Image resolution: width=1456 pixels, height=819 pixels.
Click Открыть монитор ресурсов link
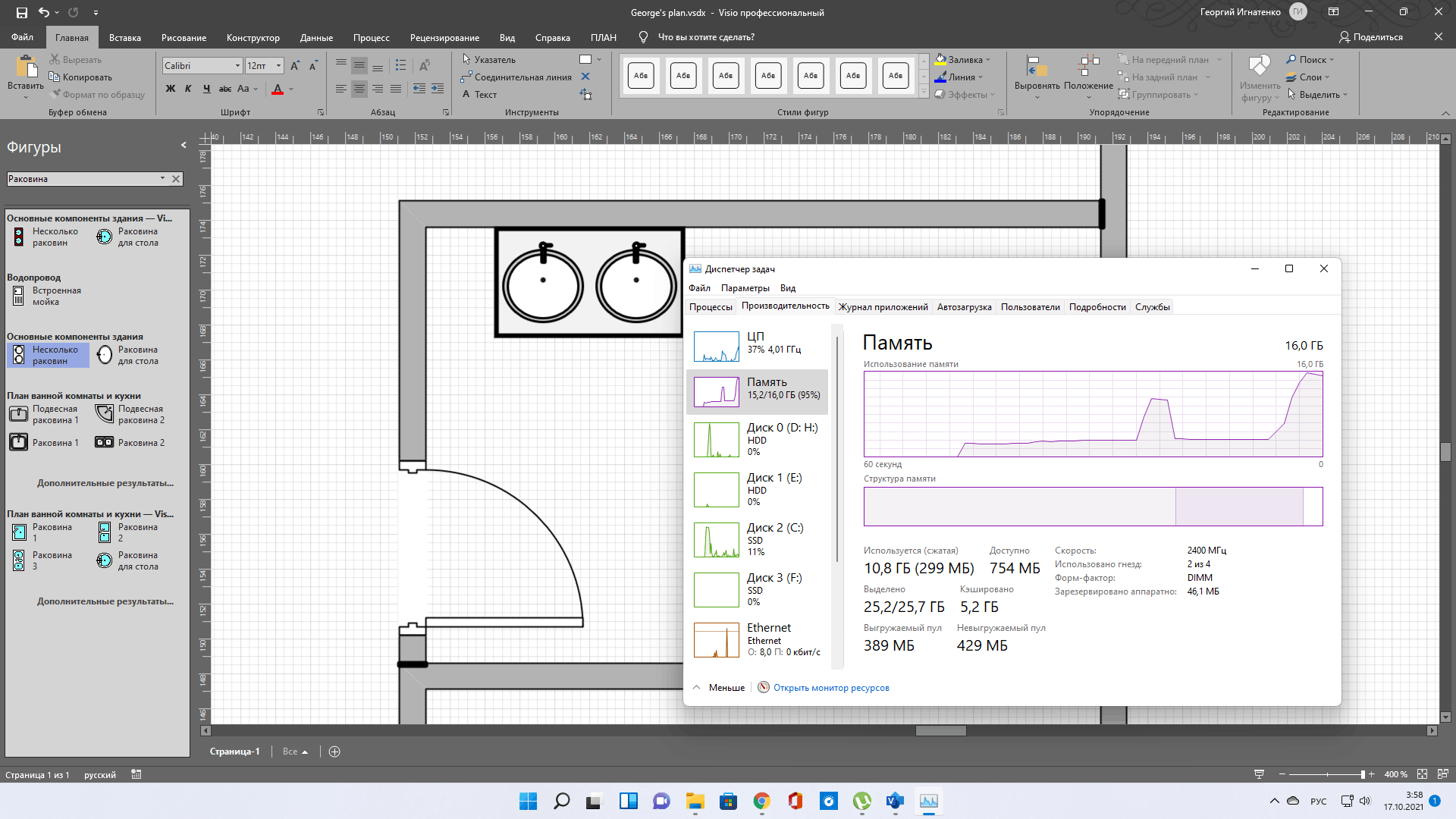pos(831,687)
